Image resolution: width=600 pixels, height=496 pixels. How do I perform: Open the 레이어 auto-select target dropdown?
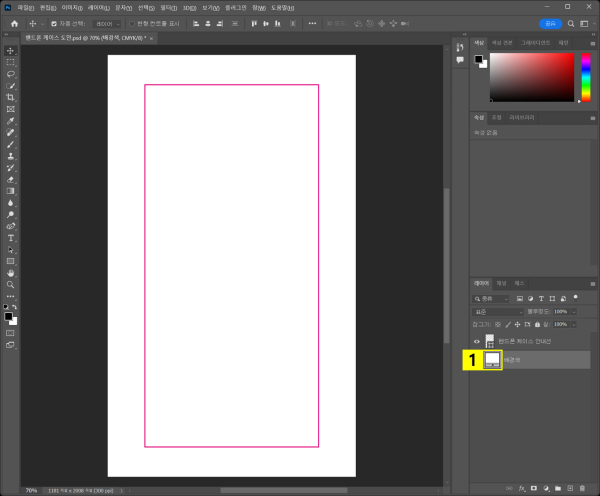tap(105, 23)
